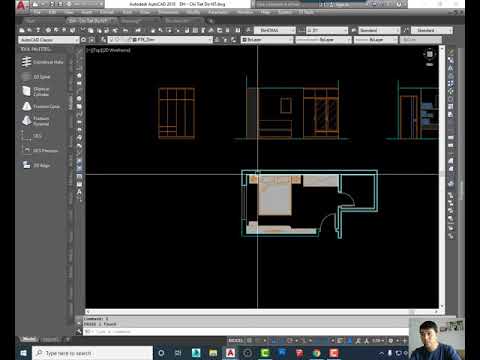Viewport: 480px width, 360px height.
Task: Open the Draw menu
Action: 145,12
